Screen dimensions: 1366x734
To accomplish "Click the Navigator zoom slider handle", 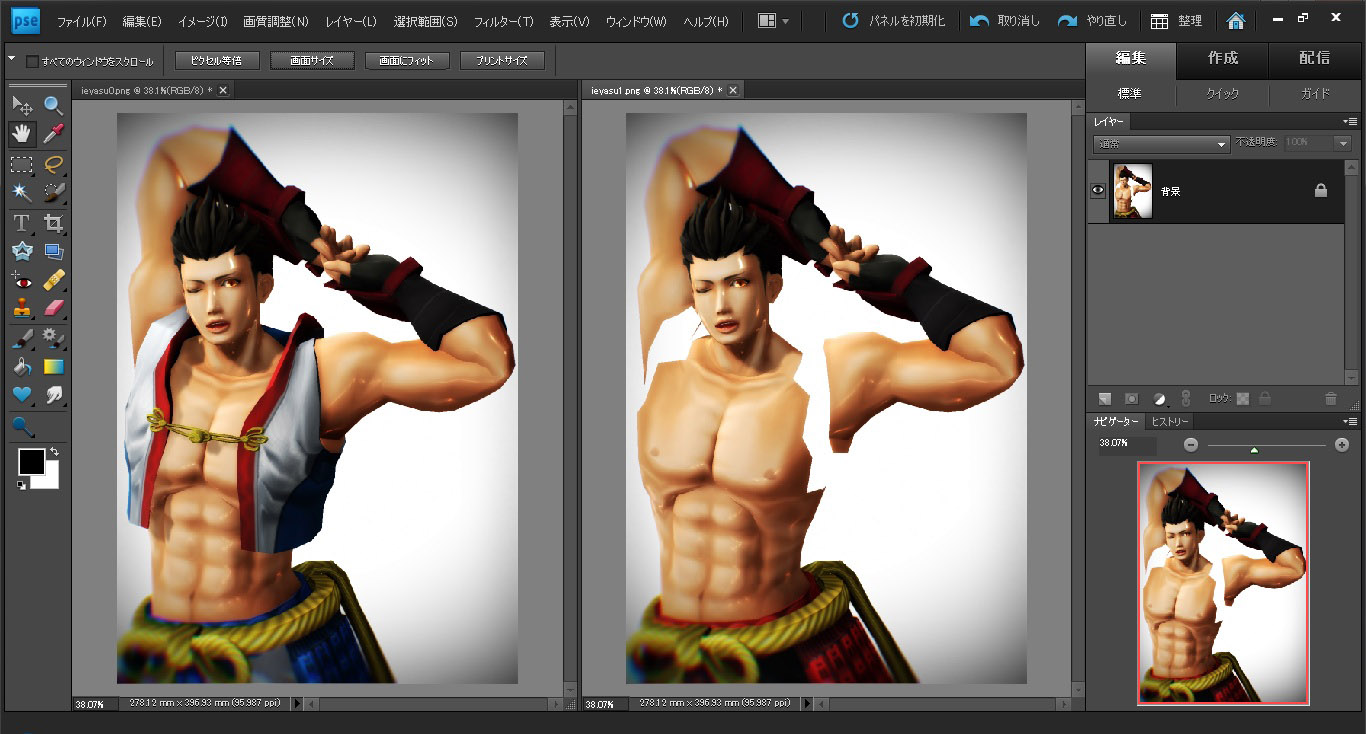I will point(1254,449).
